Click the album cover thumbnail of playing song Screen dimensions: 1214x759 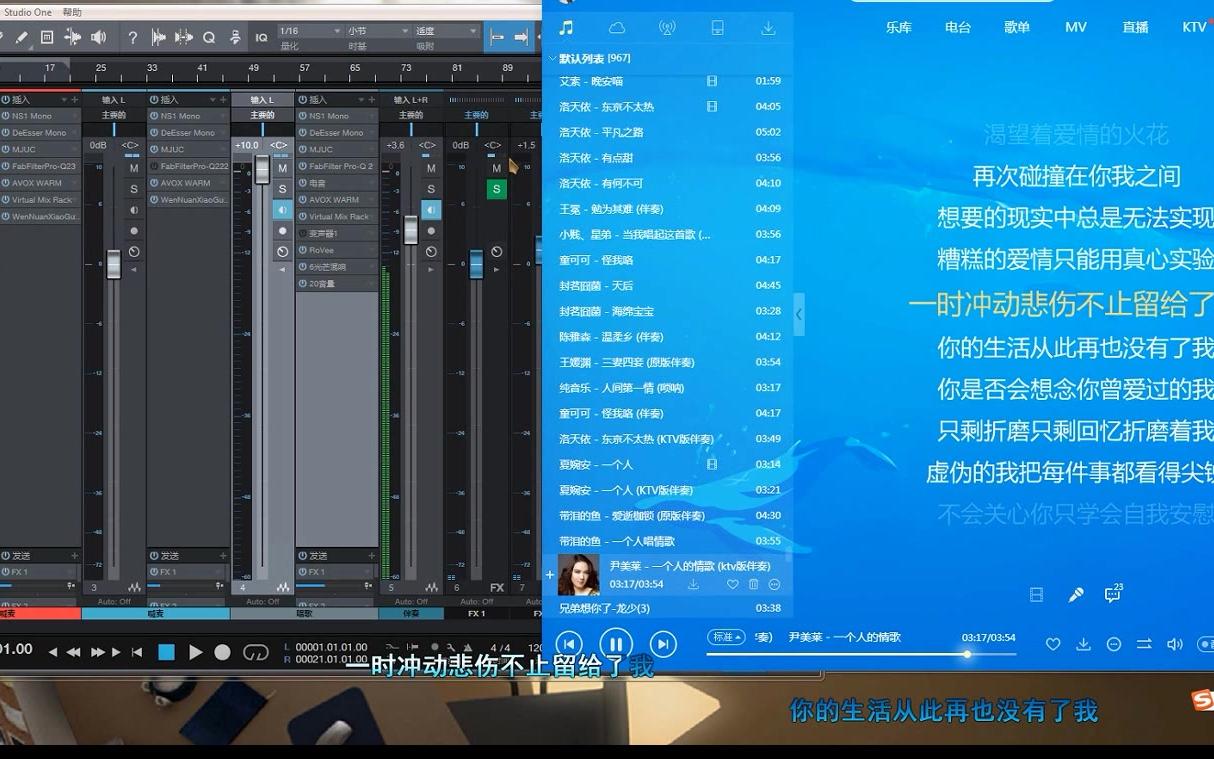click(x=578, y=575)
